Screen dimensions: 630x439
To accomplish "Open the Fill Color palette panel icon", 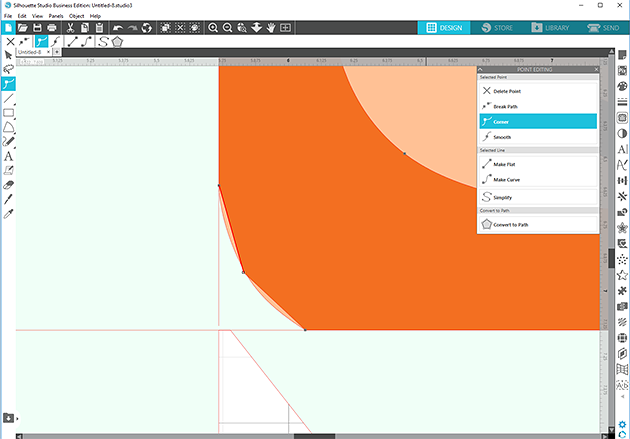I will pos(622,86).
